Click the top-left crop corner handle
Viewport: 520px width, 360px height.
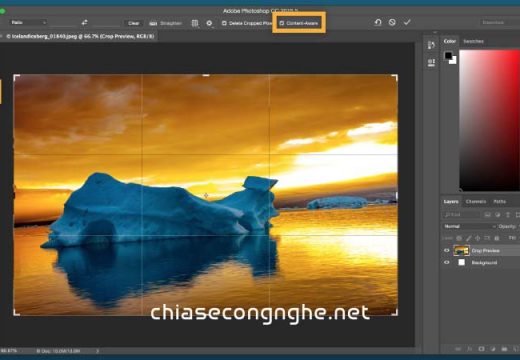point(16,77)
